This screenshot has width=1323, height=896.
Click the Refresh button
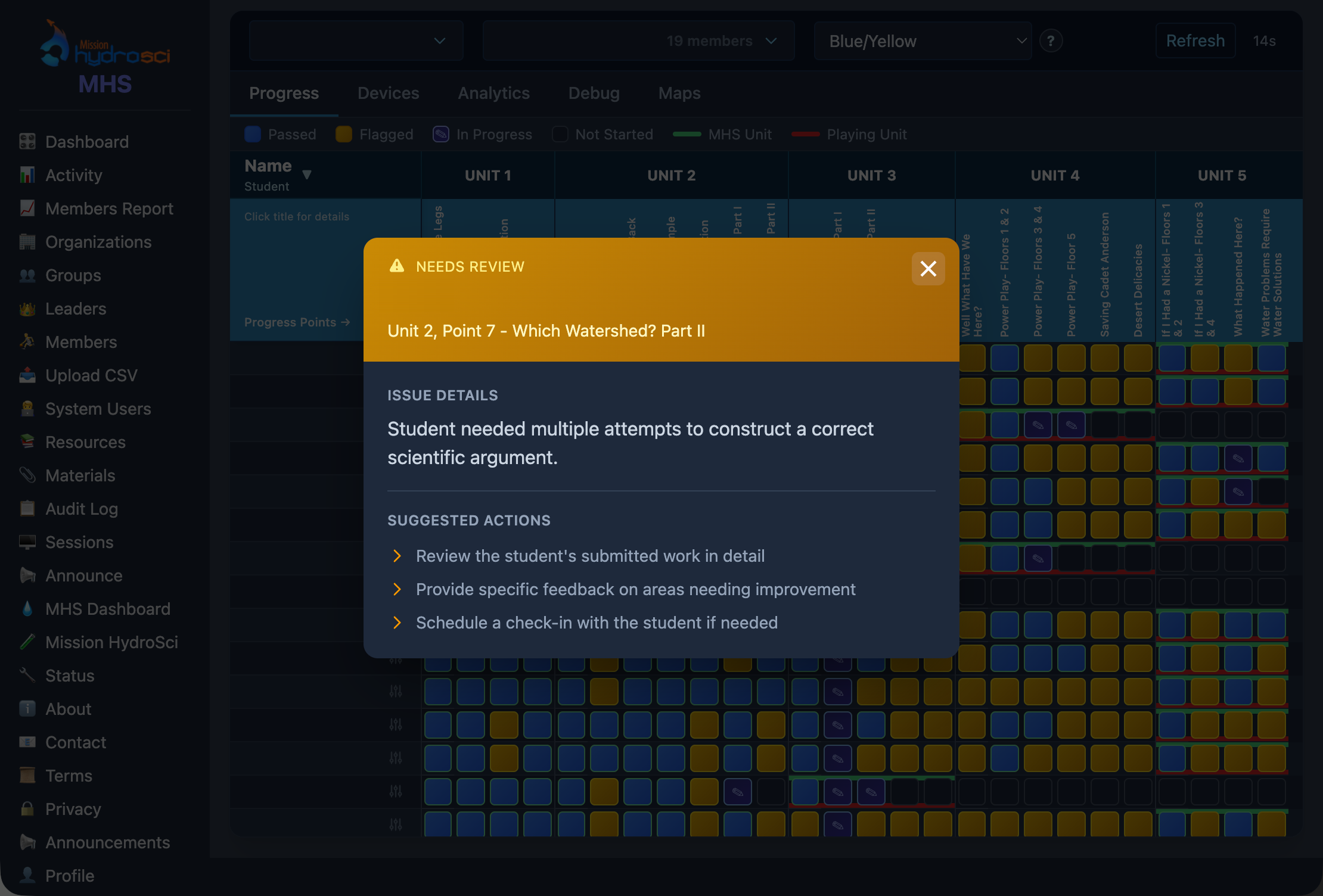click(x=1195, y=41)
